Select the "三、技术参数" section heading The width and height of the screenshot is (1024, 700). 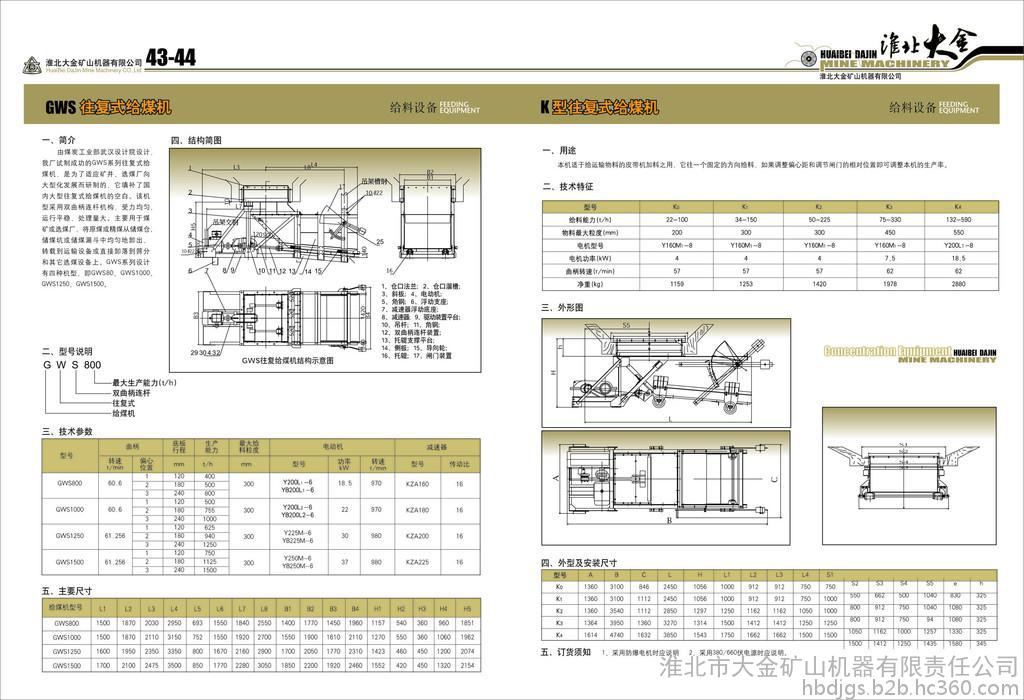click(67, 432)
